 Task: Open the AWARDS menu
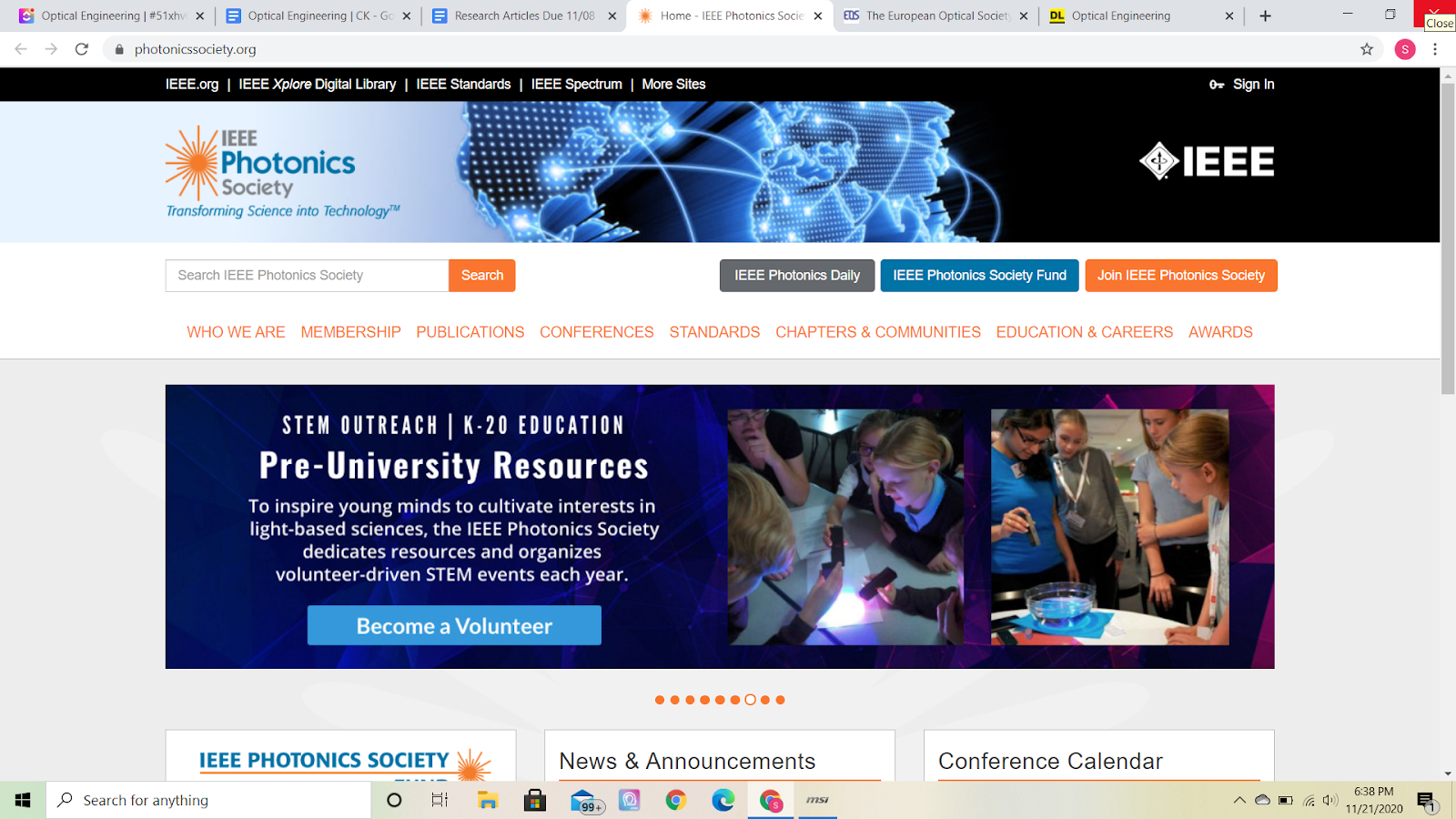(1220, 332)
